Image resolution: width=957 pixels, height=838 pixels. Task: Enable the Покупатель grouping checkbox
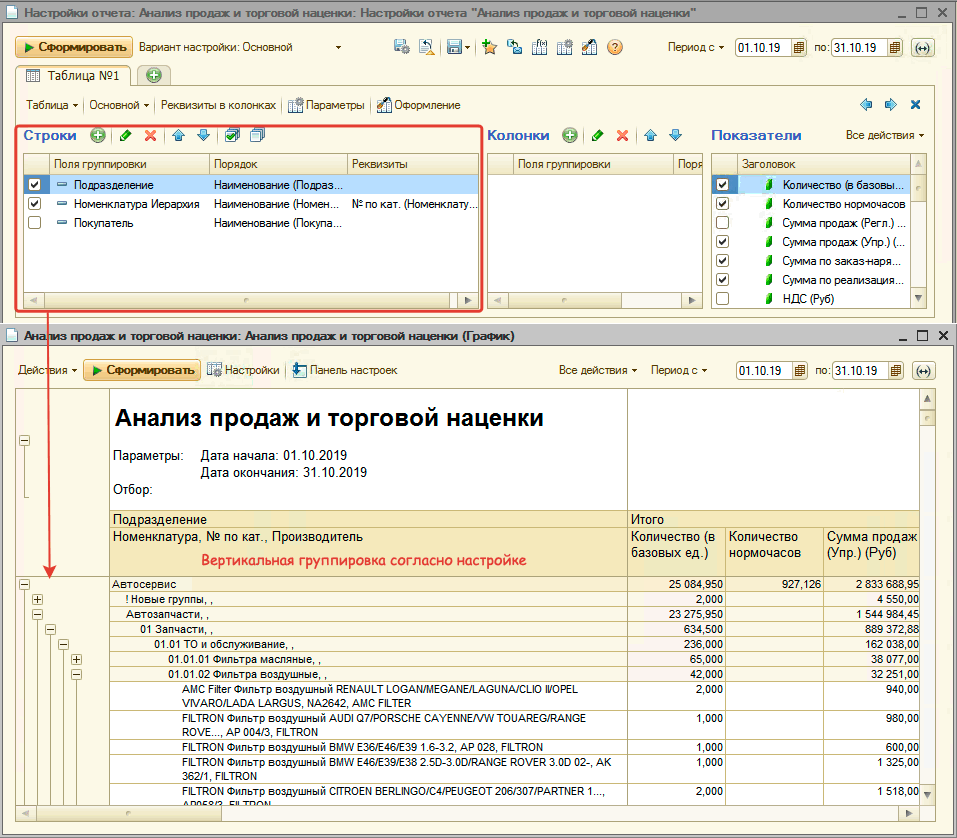point(35,223)
